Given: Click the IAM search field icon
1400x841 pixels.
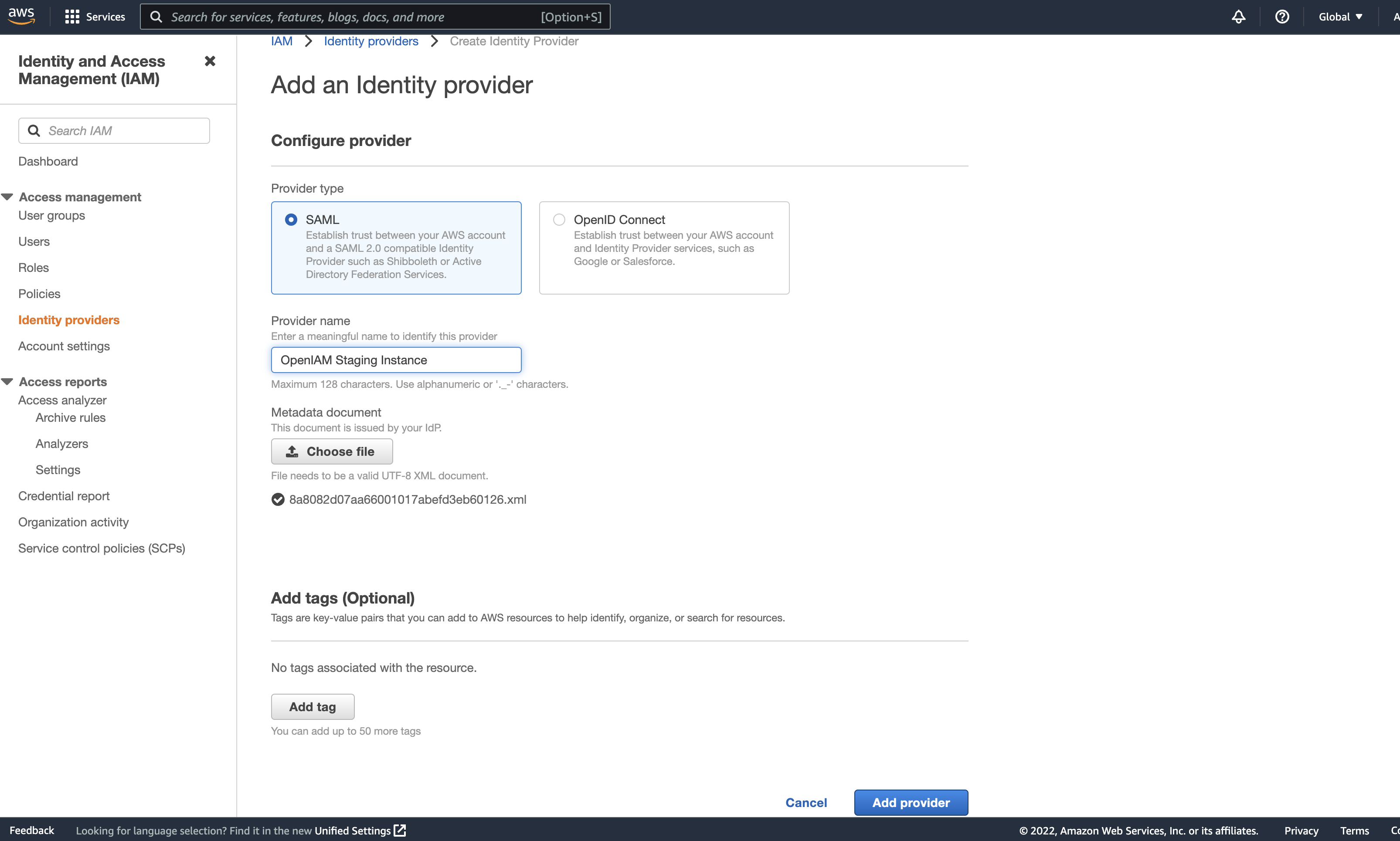Looking at the screenshot, I should (33, 130).
